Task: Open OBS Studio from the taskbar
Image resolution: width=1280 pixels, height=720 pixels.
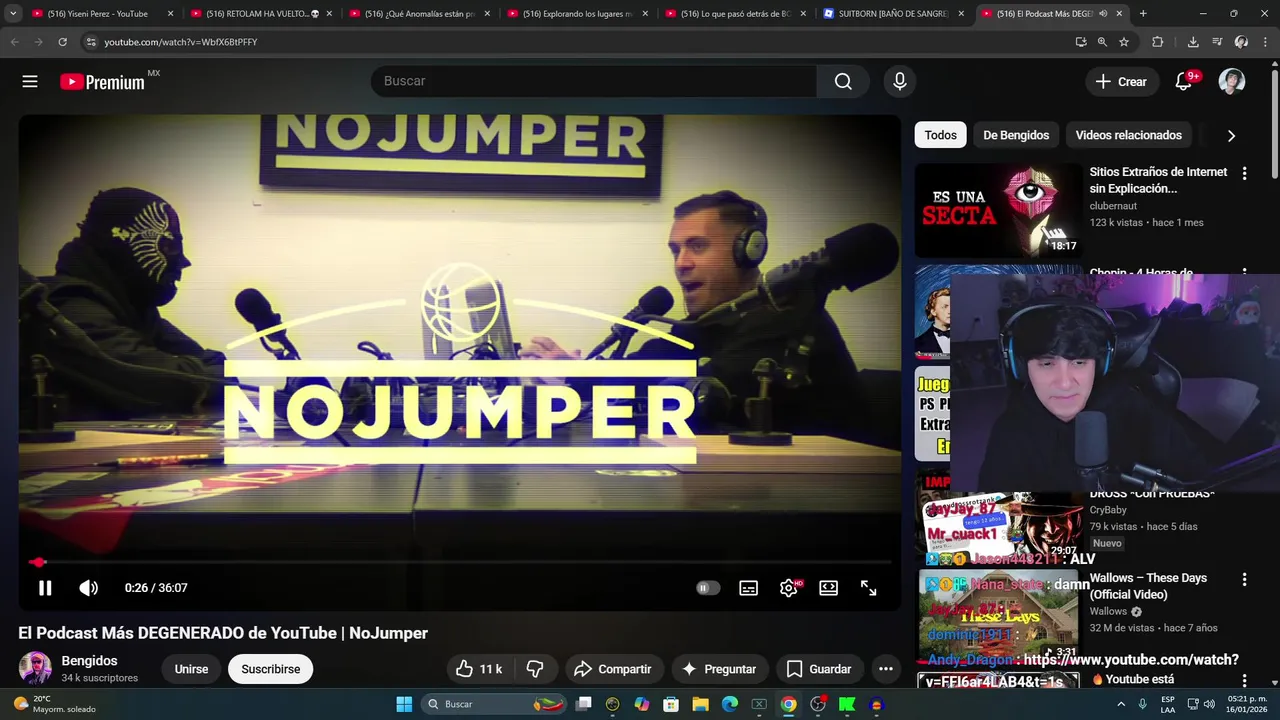Action: (x=817, y=704)
